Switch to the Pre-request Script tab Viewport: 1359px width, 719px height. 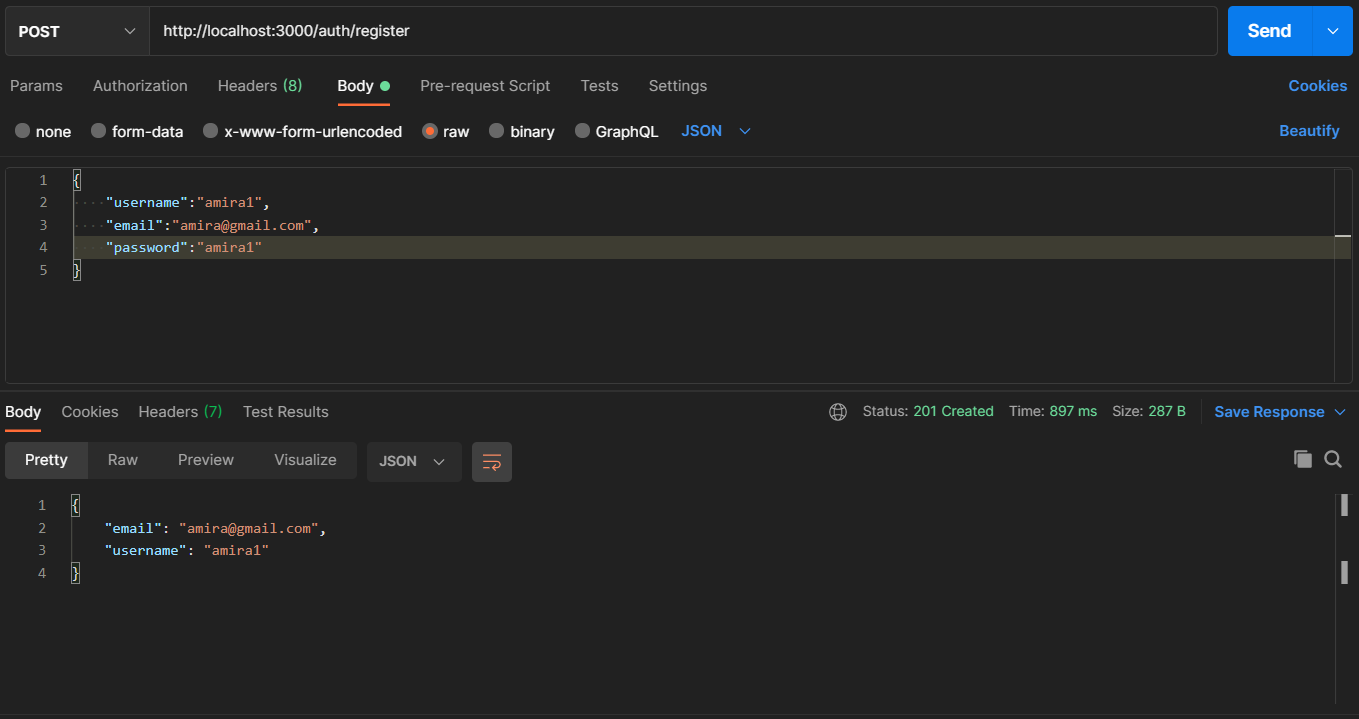click(485, 86)
